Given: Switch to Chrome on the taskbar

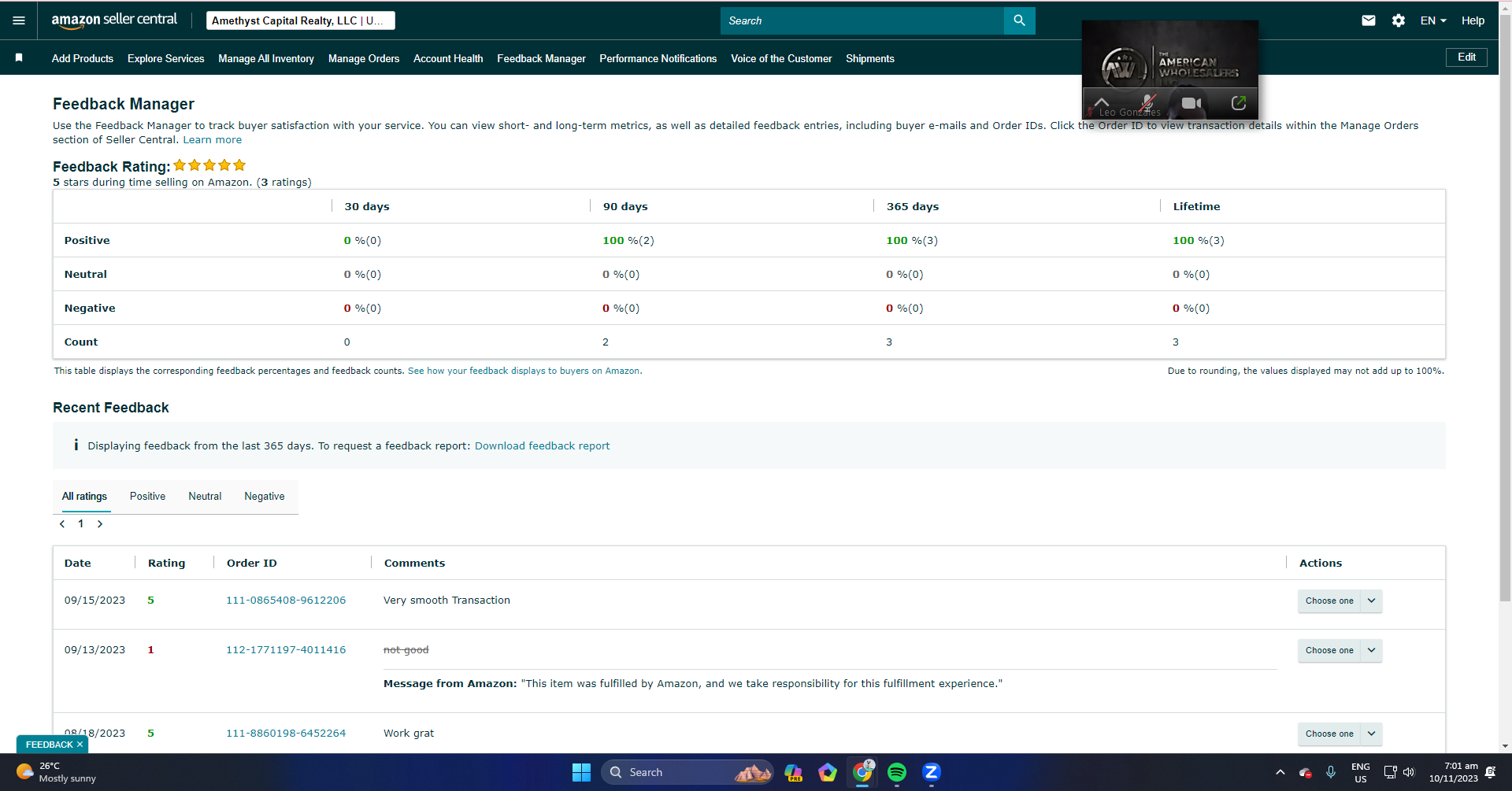Looking at the screenshot, I should [x=862, y=772].
